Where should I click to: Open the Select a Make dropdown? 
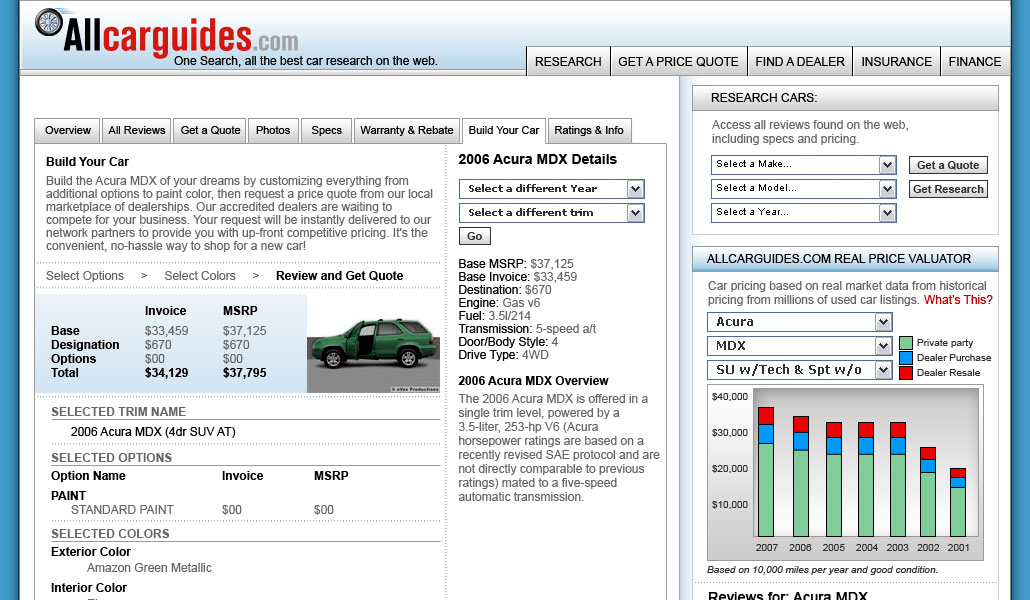(x=803, y=165)
